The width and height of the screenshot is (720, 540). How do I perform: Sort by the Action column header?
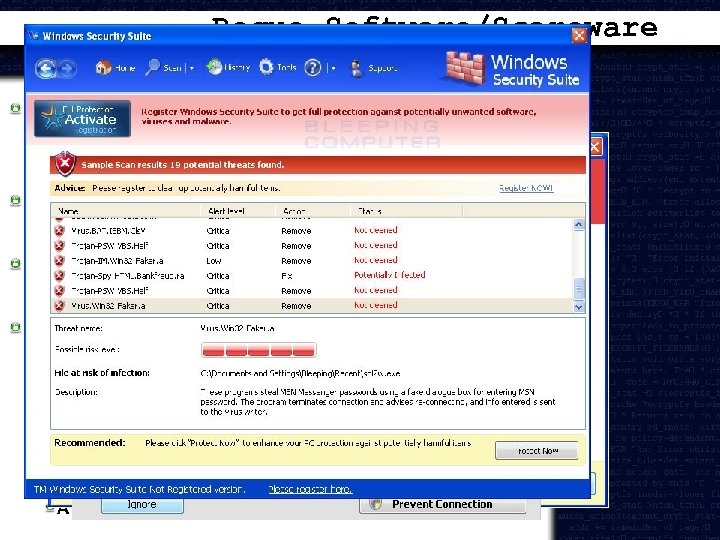coord(312,211)
